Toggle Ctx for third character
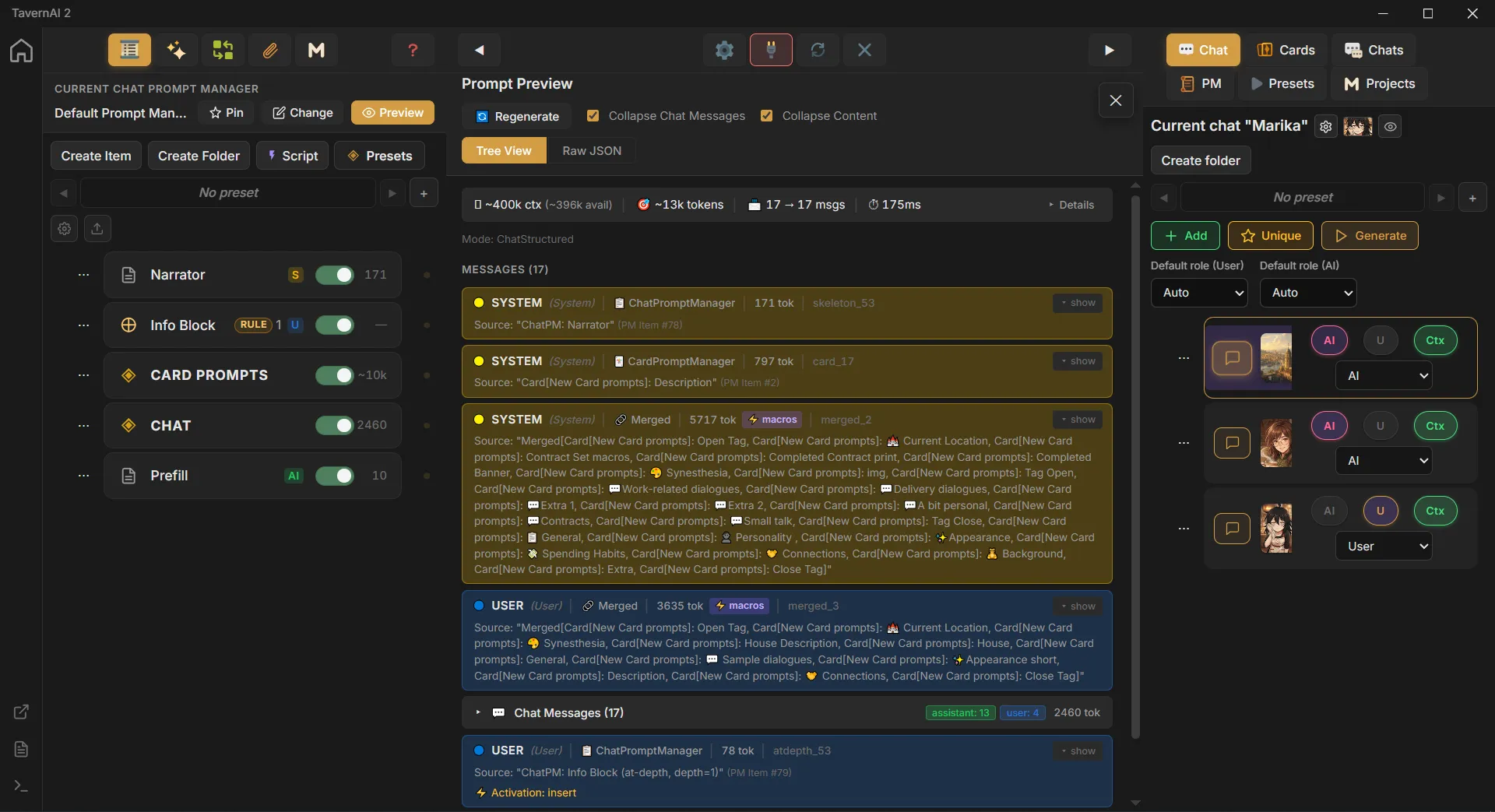 pyautogui.click(x=1435, y=511)
